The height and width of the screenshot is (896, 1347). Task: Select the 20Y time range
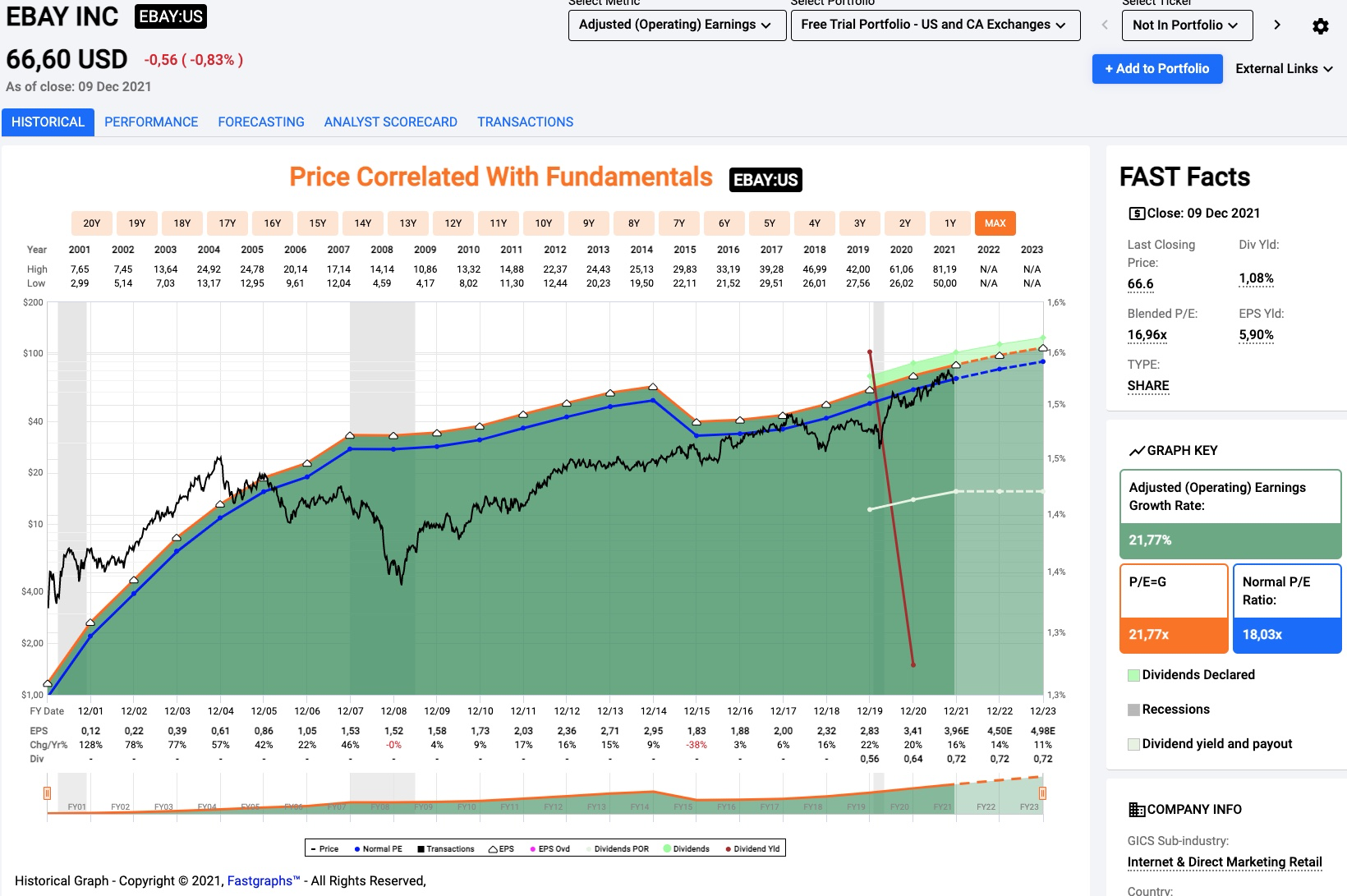[x=92, y=223]
